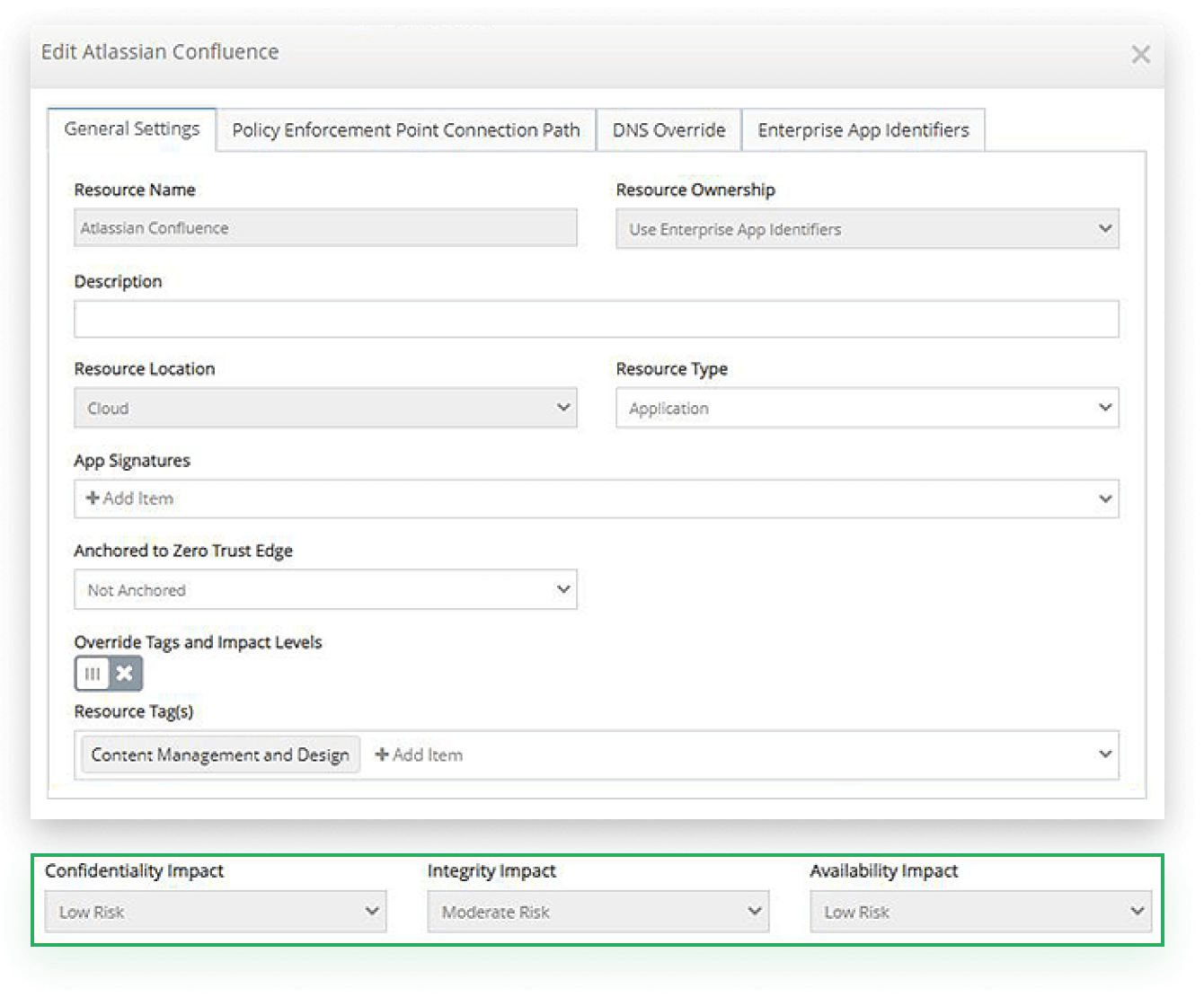
Task: Open the Resource Type dropdown
Action: tap(867, 408)
